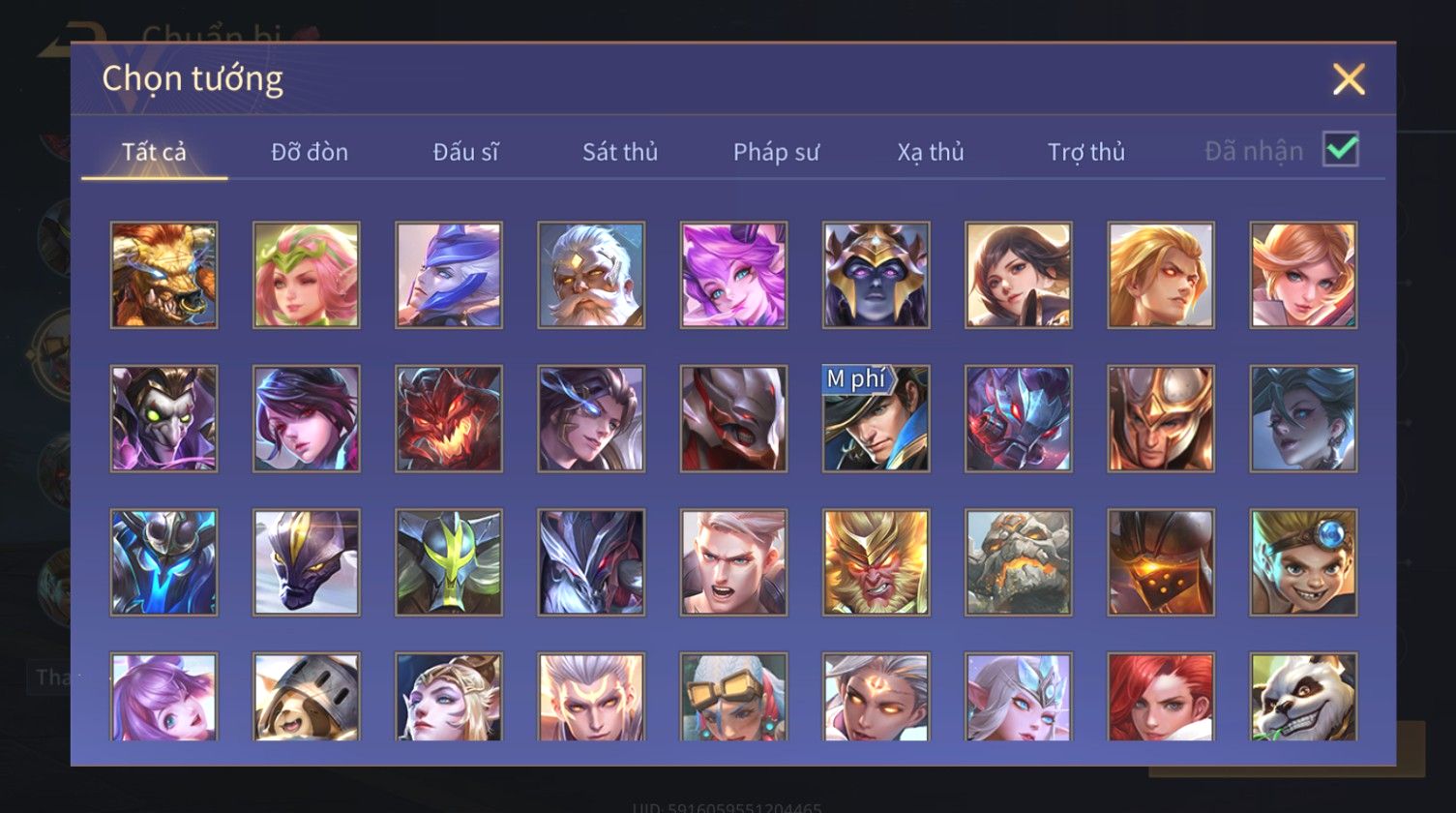Switch to the Đấu sĩ tab
This screenshot has width=1456, height=813.
click(x=465, y=152)
